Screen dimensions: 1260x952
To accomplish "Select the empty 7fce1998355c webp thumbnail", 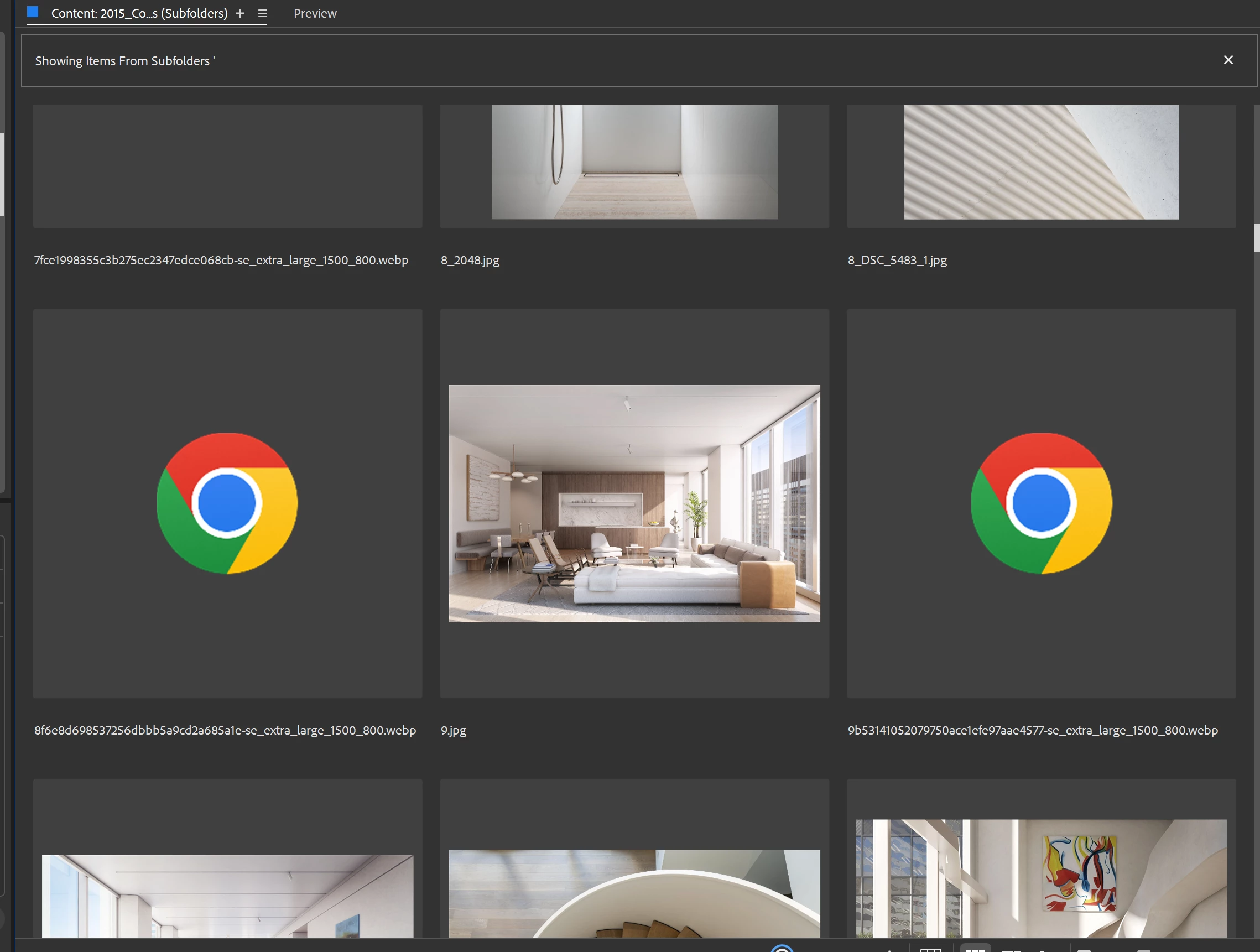I will point(227,166).
